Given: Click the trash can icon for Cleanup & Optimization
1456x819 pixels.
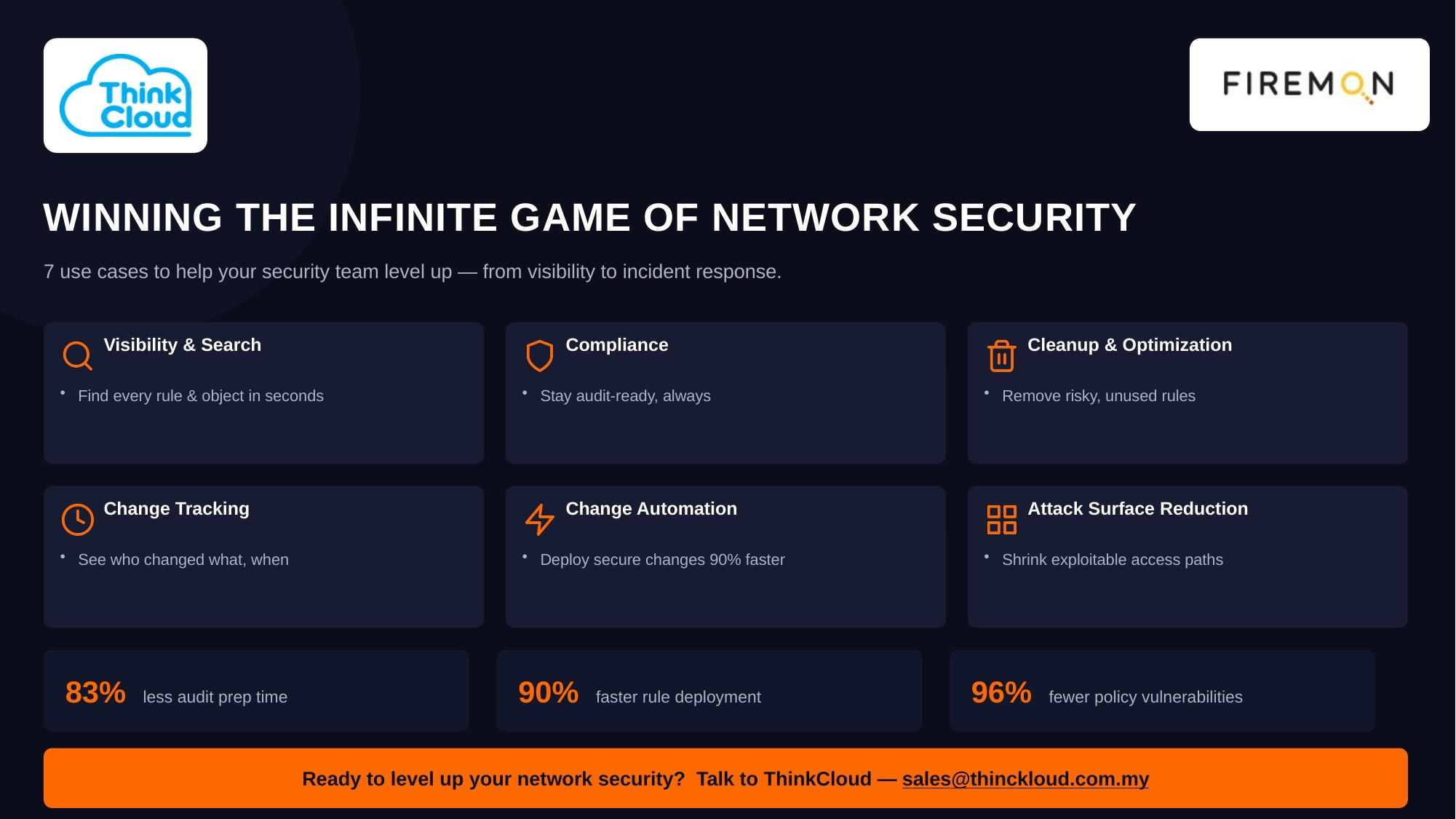Looking at the screenshot, I should (1001, 355).
